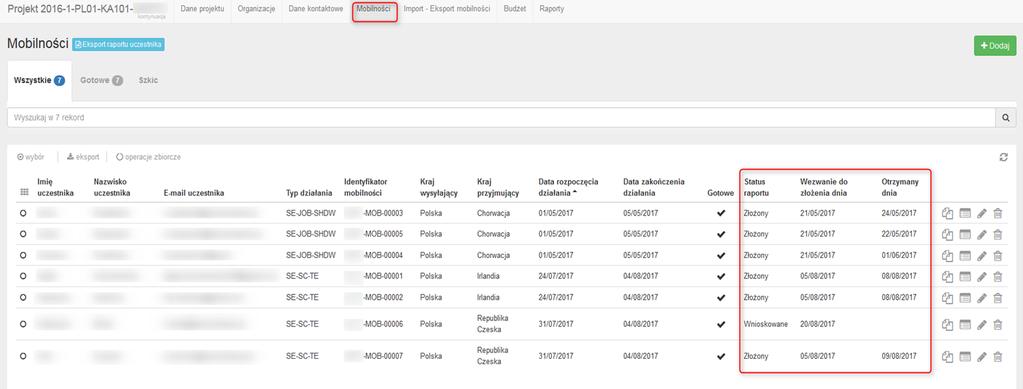Copy the MOB-00002 mobility row
The width and height of the screenshot is (1023, 389).
pyautogui.click(x=948, y=298)
